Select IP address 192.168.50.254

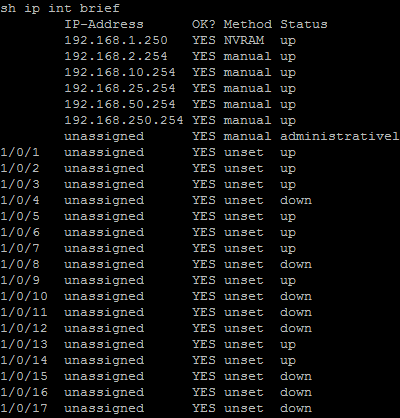coord(120,104)
